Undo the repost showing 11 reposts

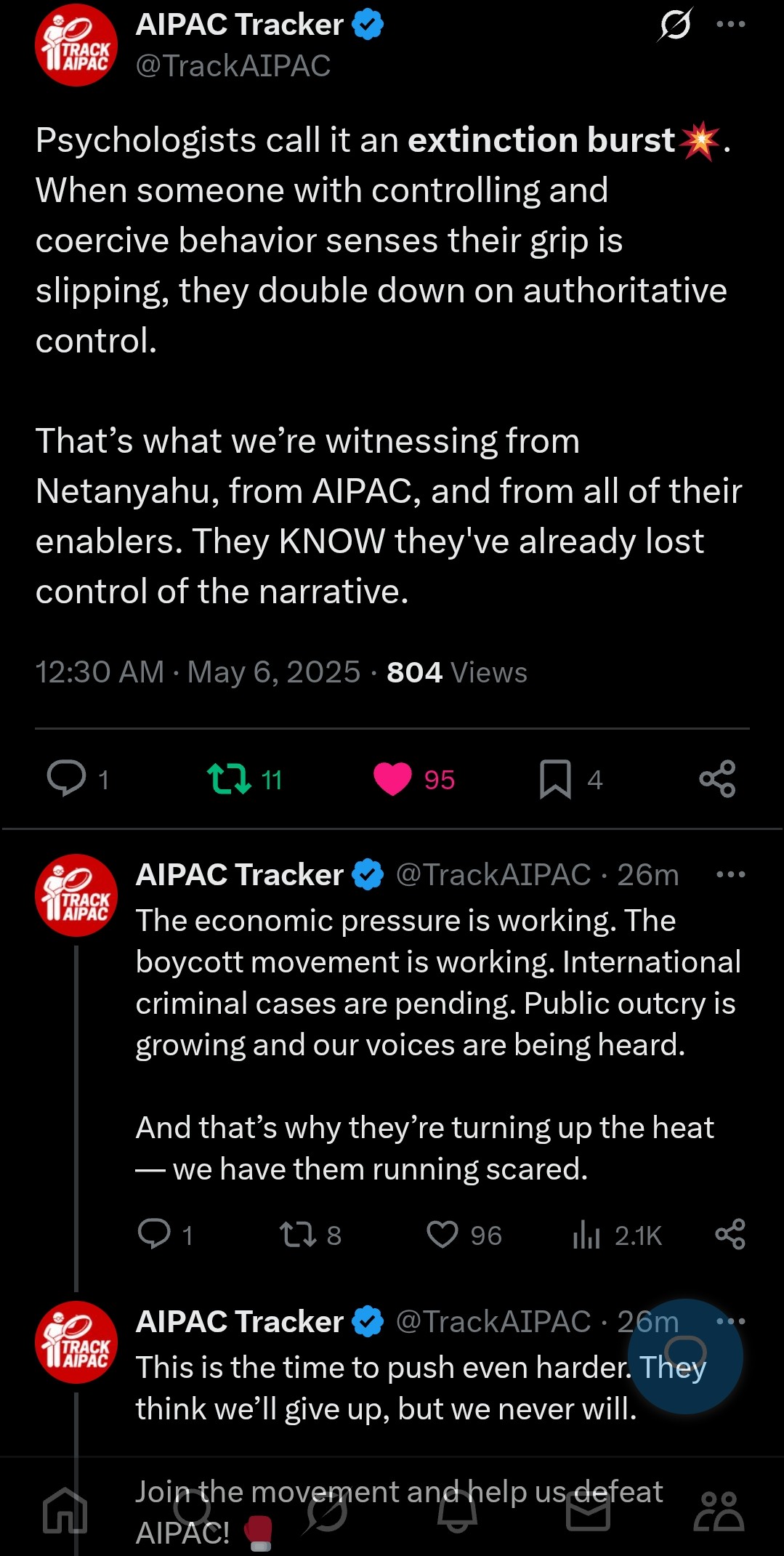click(229, 778)
